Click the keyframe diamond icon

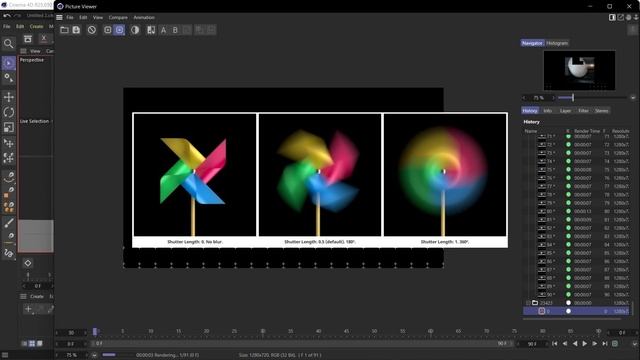click(x=28, y=263)
